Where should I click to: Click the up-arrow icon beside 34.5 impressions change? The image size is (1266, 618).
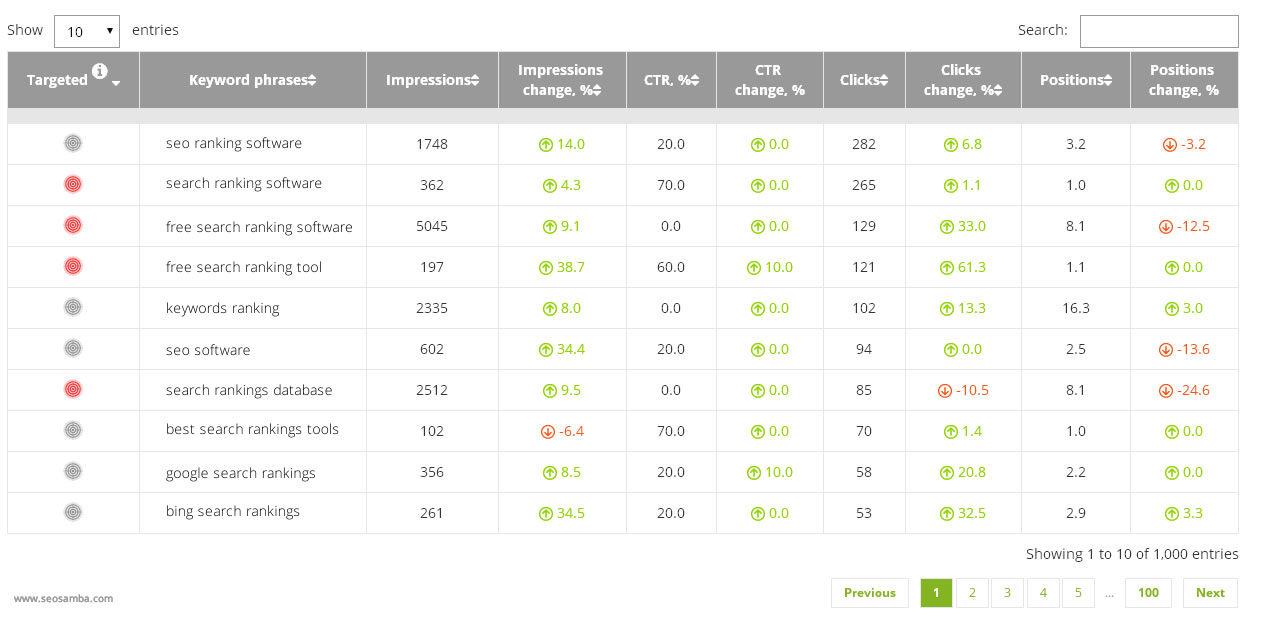546,513
